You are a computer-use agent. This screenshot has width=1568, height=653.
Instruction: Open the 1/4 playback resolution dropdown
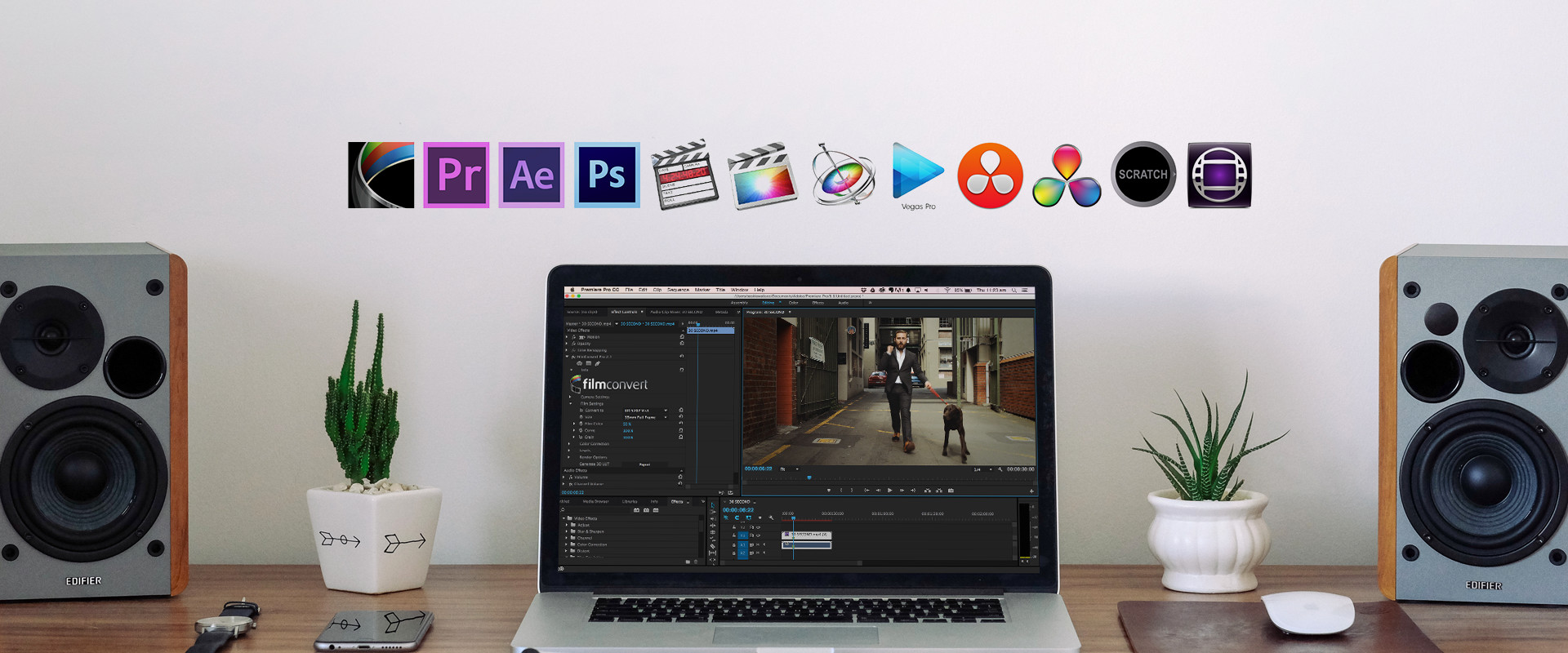983,469
